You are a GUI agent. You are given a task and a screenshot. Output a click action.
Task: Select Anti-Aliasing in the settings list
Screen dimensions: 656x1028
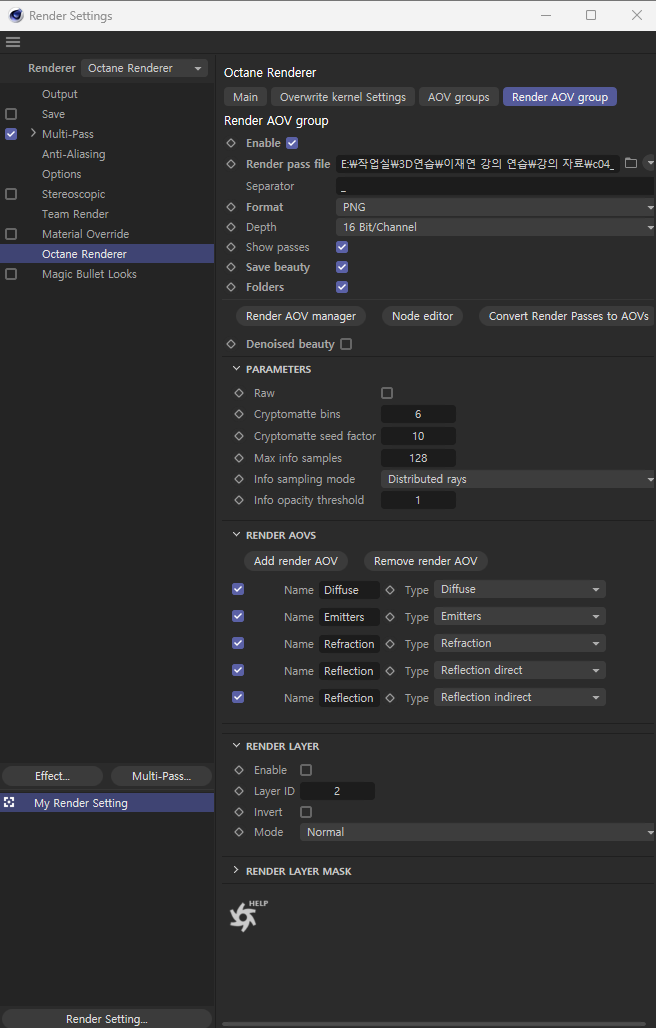tap(73, 154)
